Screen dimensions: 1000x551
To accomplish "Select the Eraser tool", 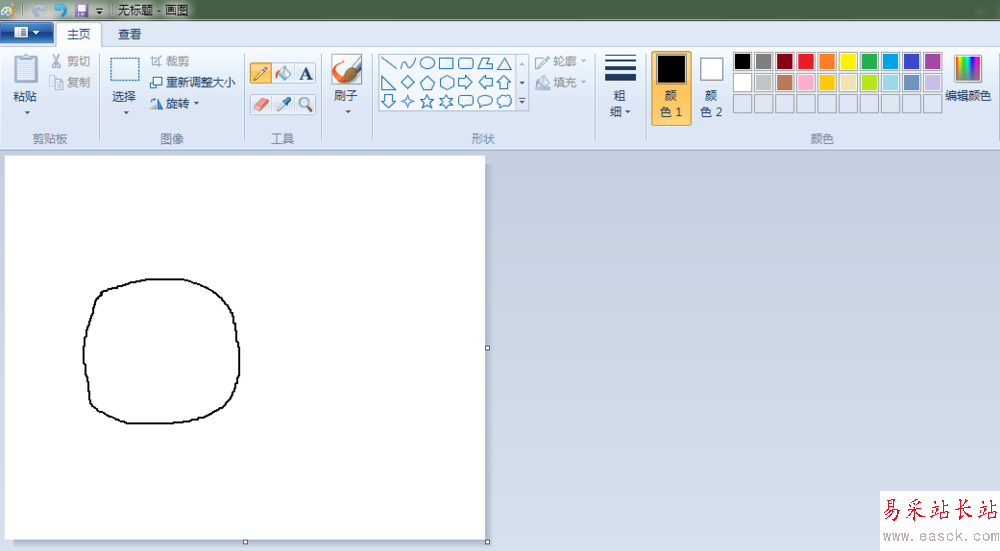I will 260,104.
